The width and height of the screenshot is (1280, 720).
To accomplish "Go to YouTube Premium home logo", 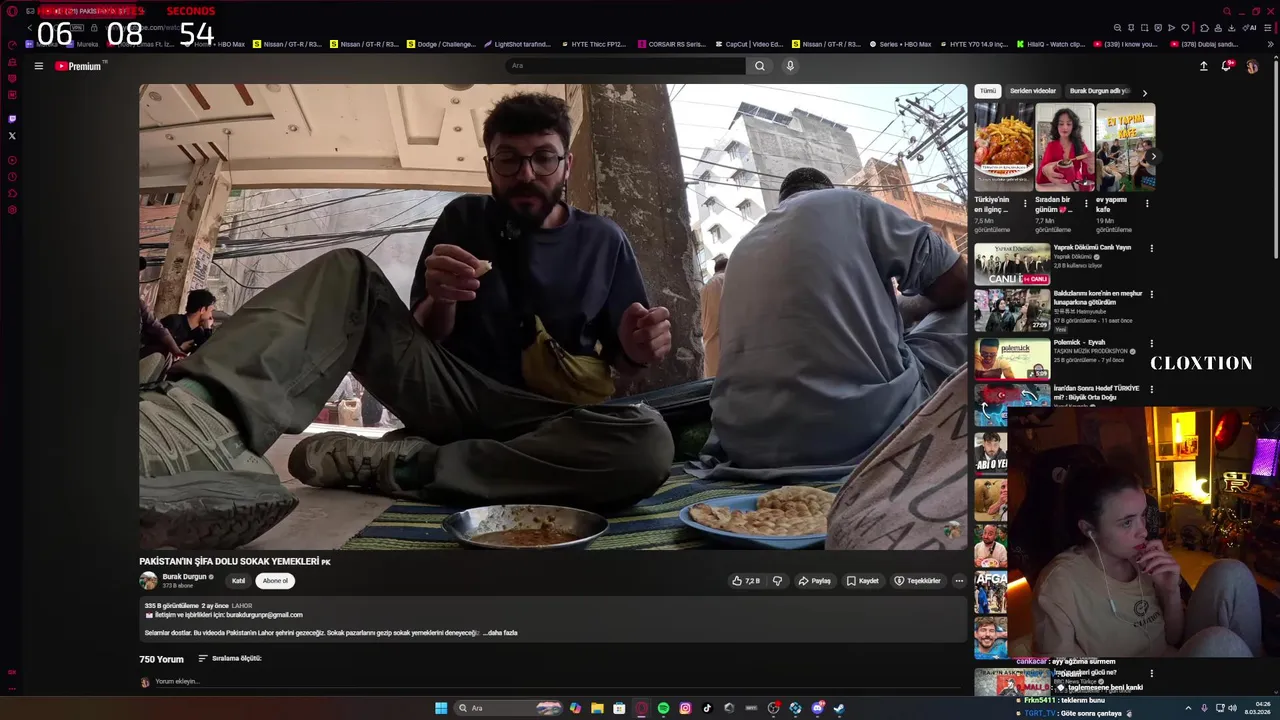I will [x=79, y=66].
